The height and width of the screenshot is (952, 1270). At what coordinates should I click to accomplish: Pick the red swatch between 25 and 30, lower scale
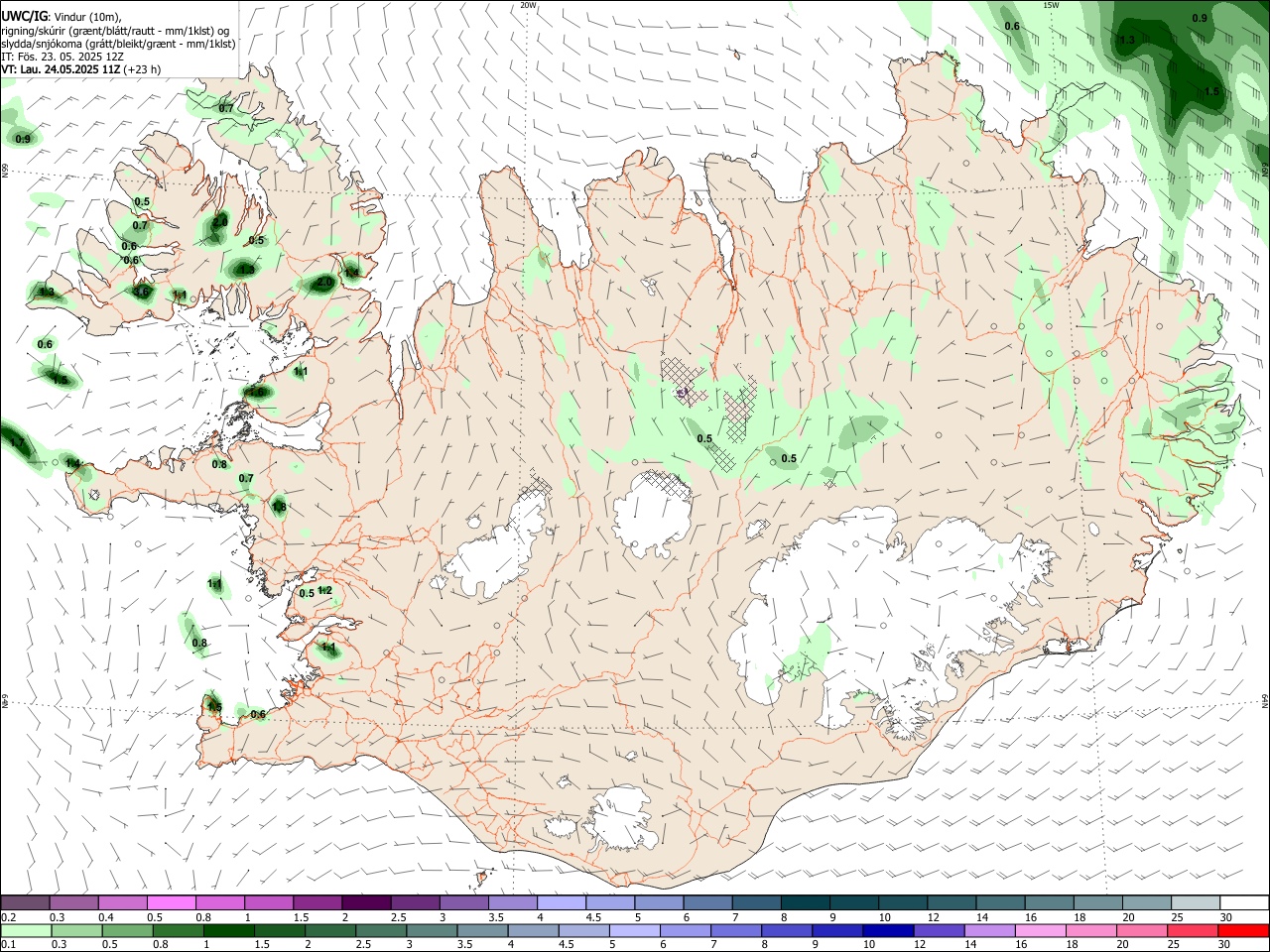coord(1193,930)
